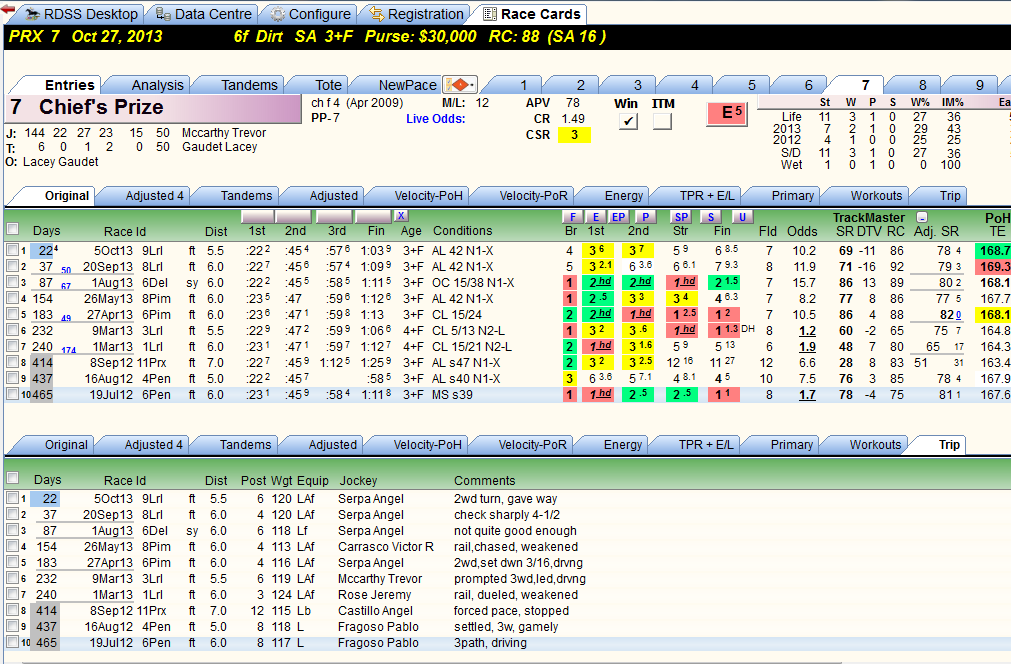Screen dimensions: 1011x664
Task: Click the blue 174 link in row 7
Action: (x=68, y=350)
